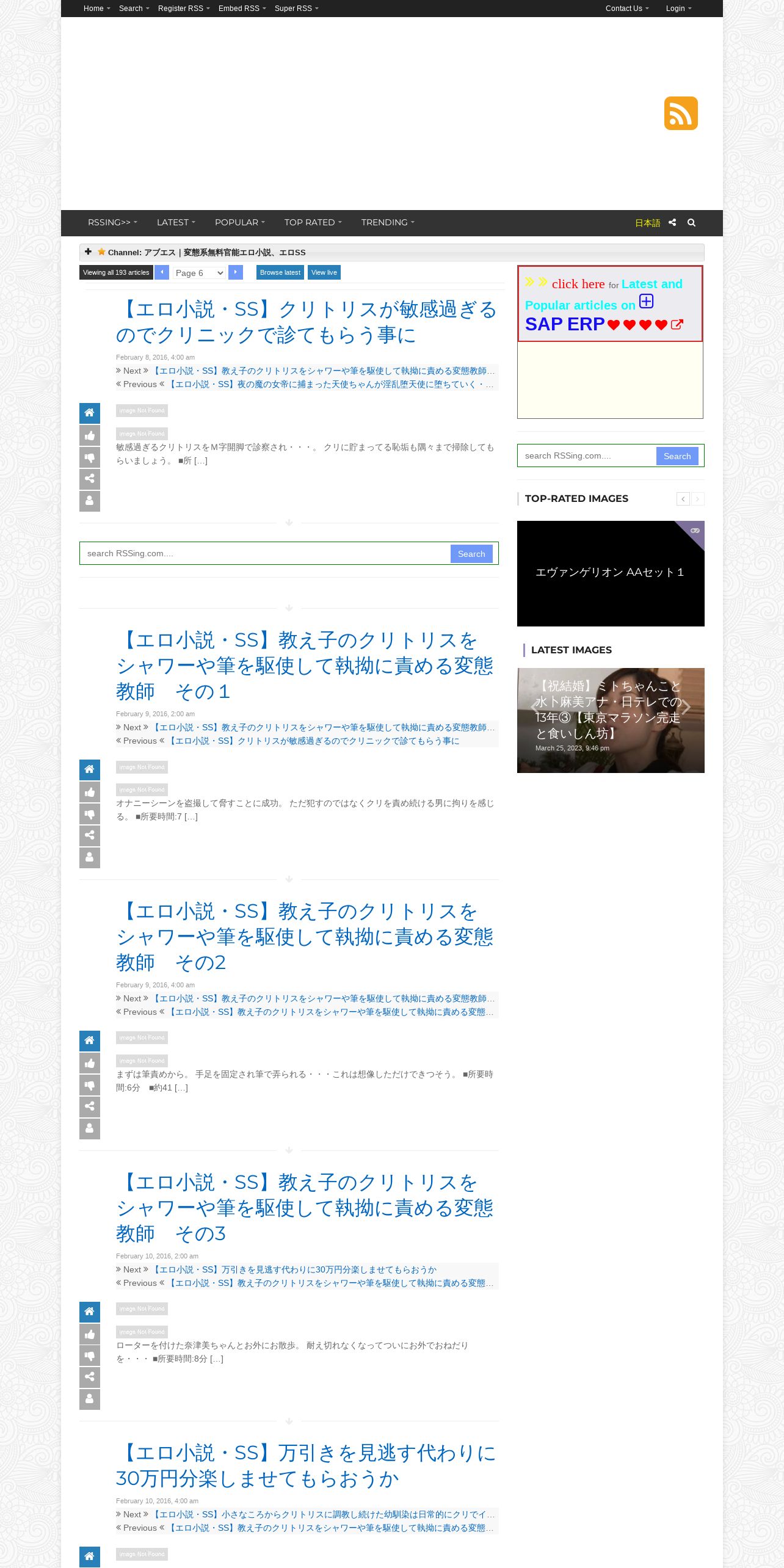Open the TRENDING navbar menu
This screenshot has width=784, height=1568.
pos(388,222)
